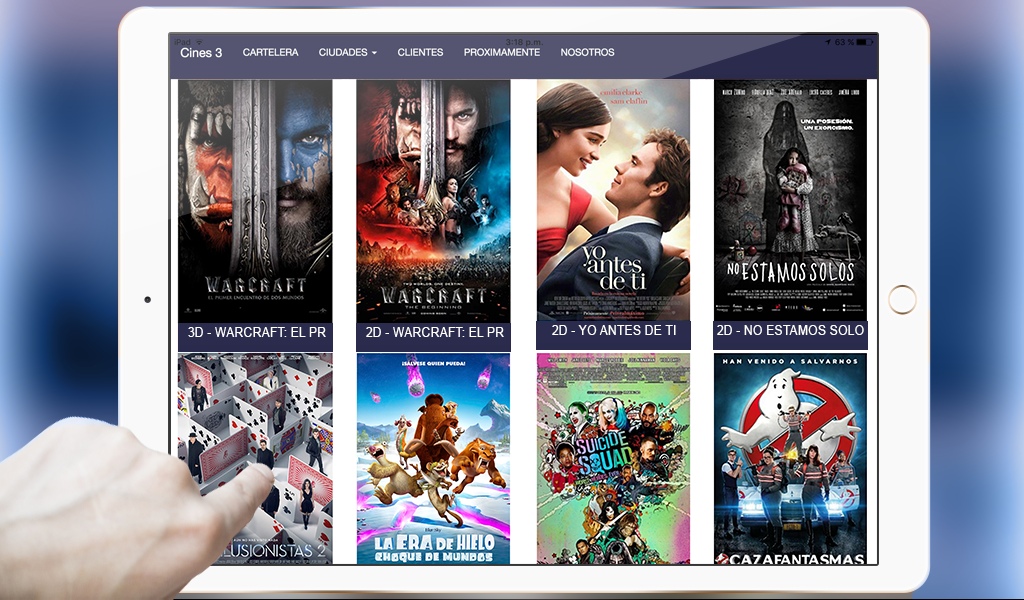Tap the location arrow status icon

tap(827, 42)
